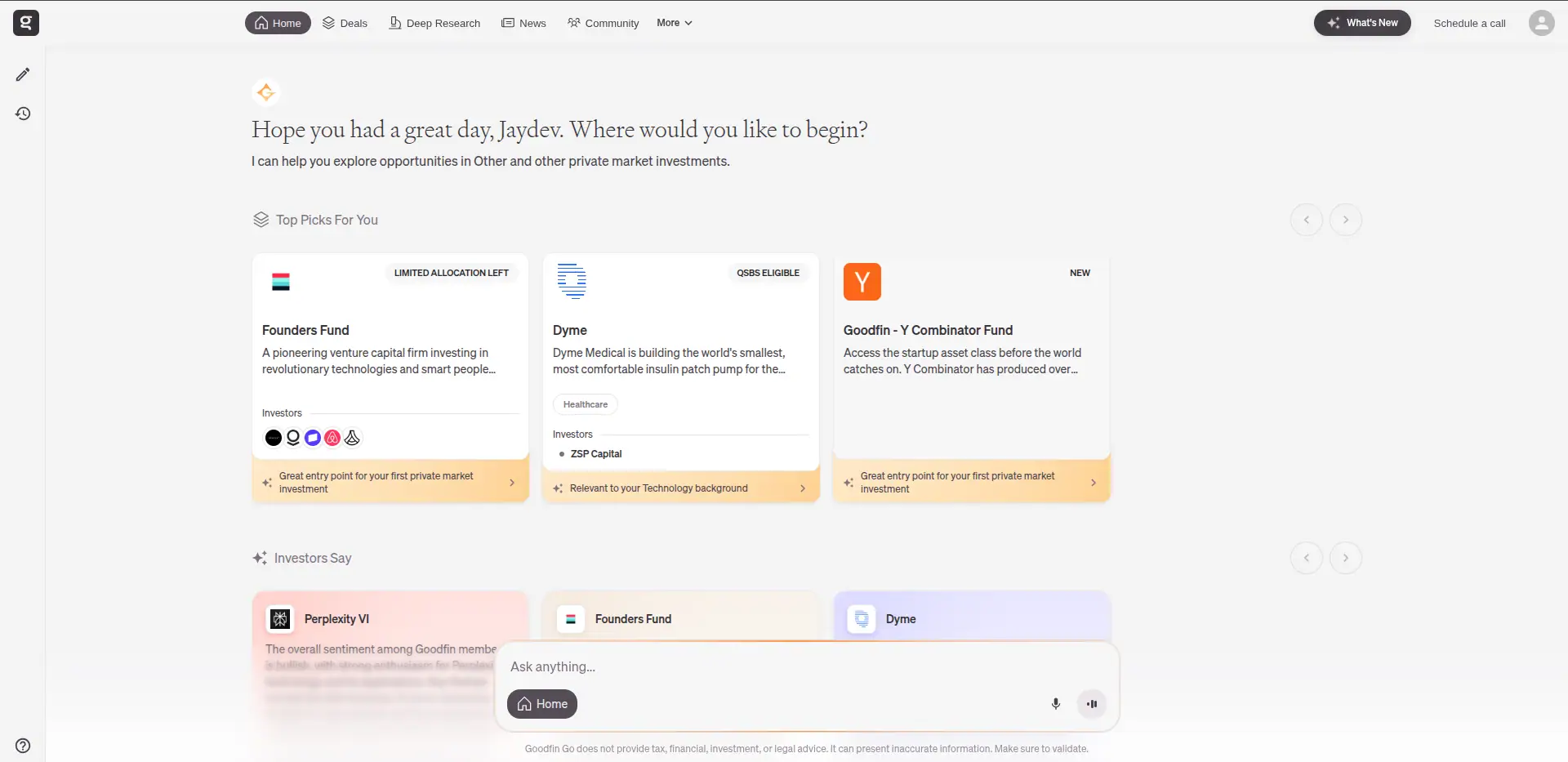This screenshot has height=762, width=1568.
Task: Click the Top Picks For You heading
Action: point(327,220)
